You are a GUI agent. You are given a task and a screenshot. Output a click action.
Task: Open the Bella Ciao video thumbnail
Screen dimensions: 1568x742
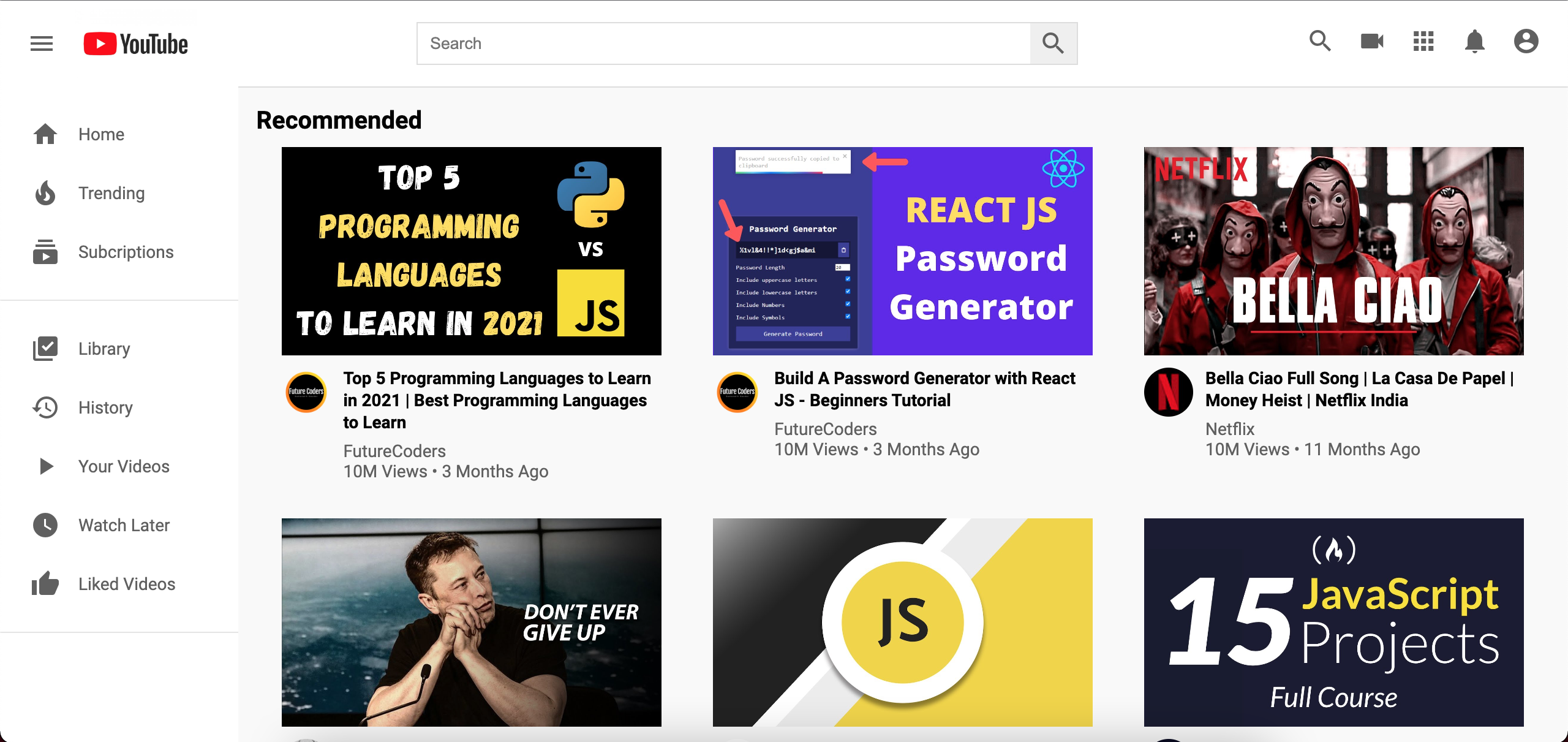[x=1334, y=251]
